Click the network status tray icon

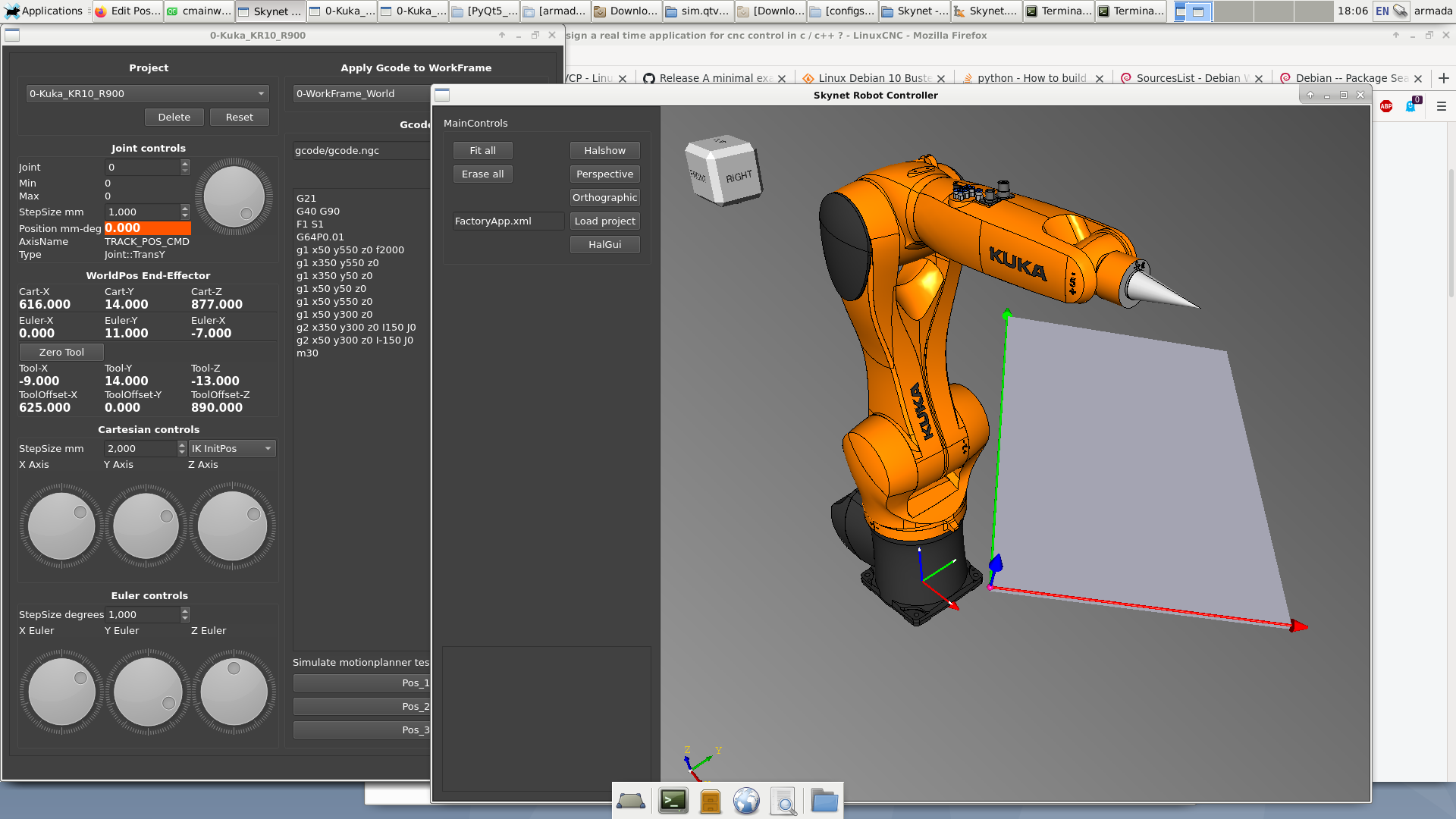point(1401,11)
